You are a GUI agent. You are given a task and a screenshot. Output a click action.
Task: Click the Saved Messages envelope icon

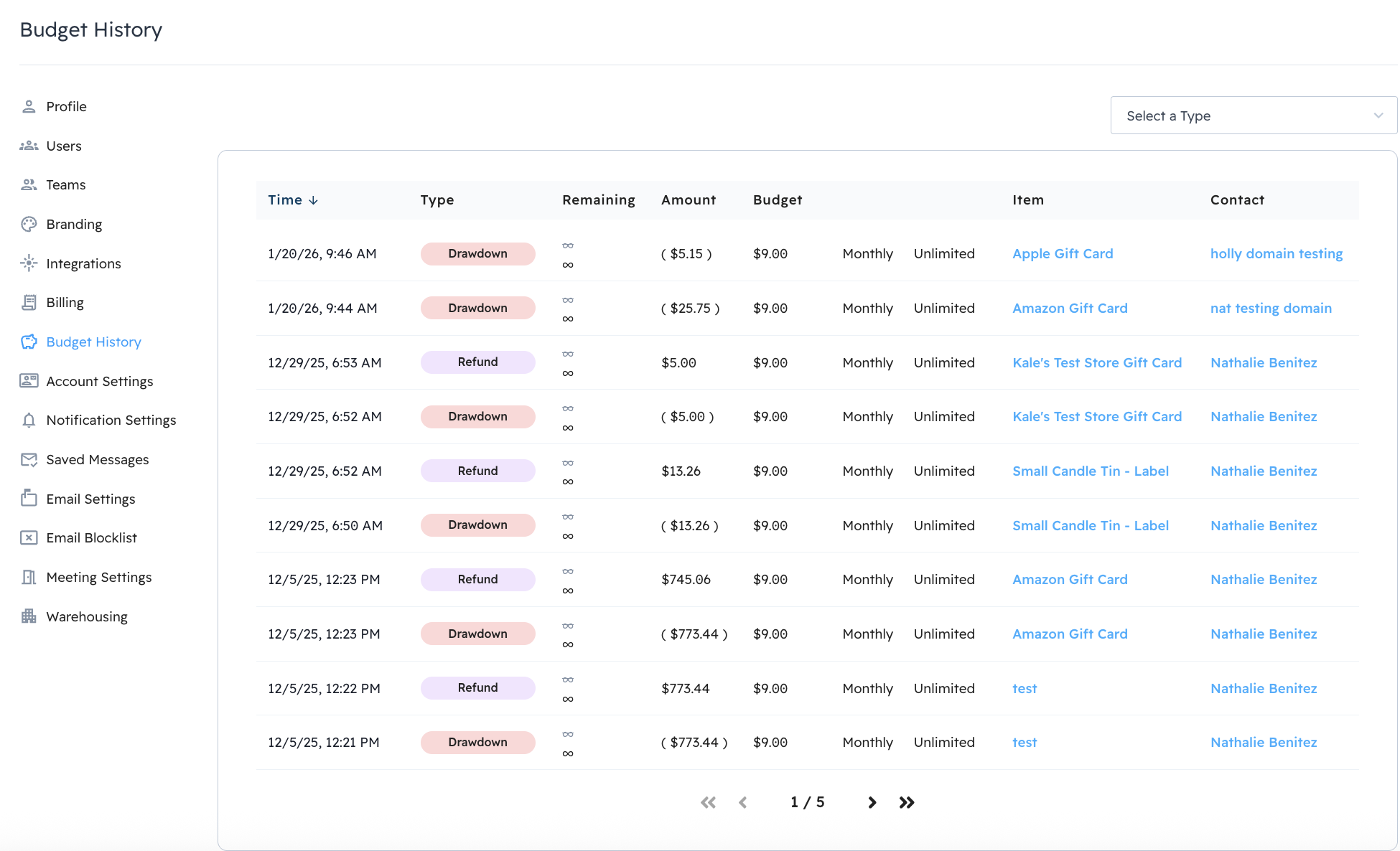point(29,459)
